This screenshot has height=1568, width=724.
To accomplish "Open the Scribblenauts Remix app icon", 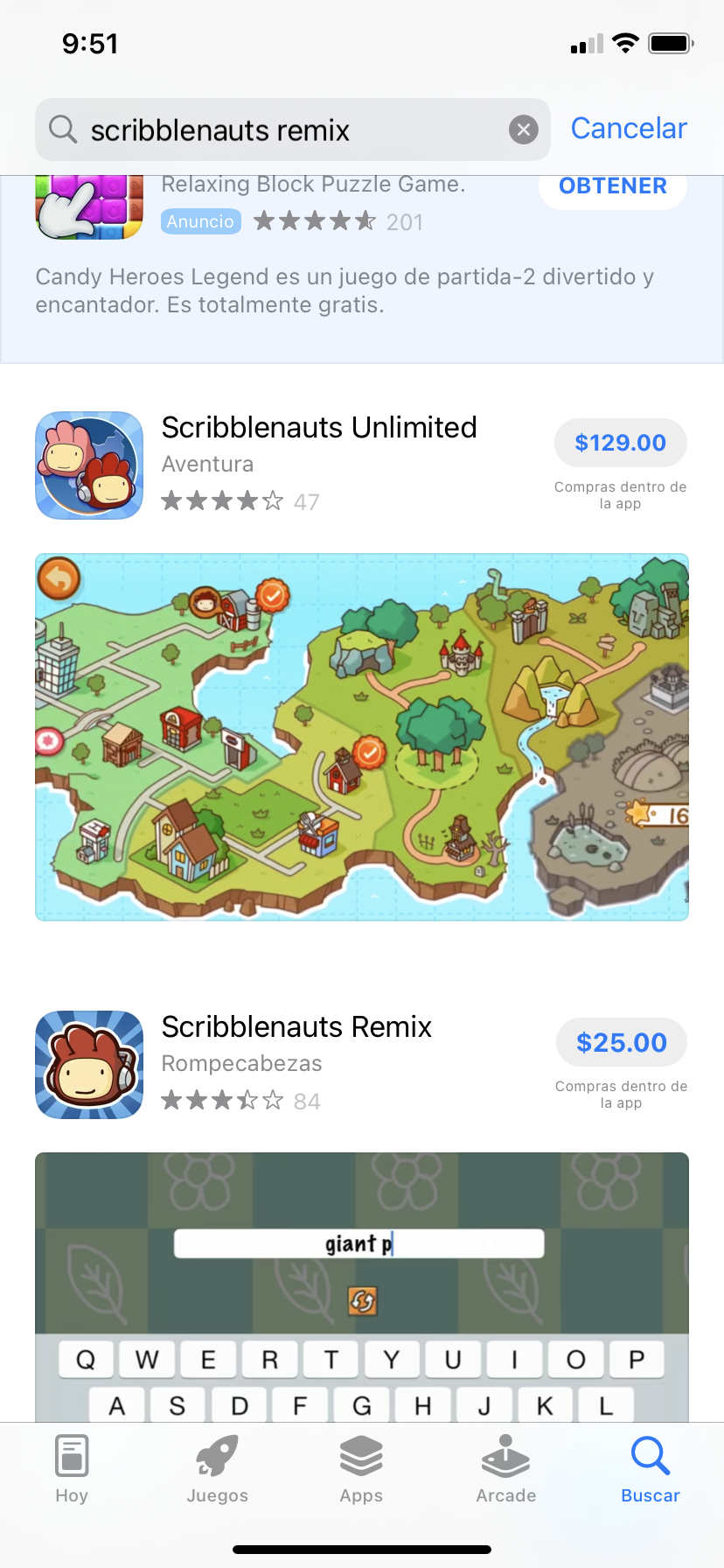I will (89, 1065).
